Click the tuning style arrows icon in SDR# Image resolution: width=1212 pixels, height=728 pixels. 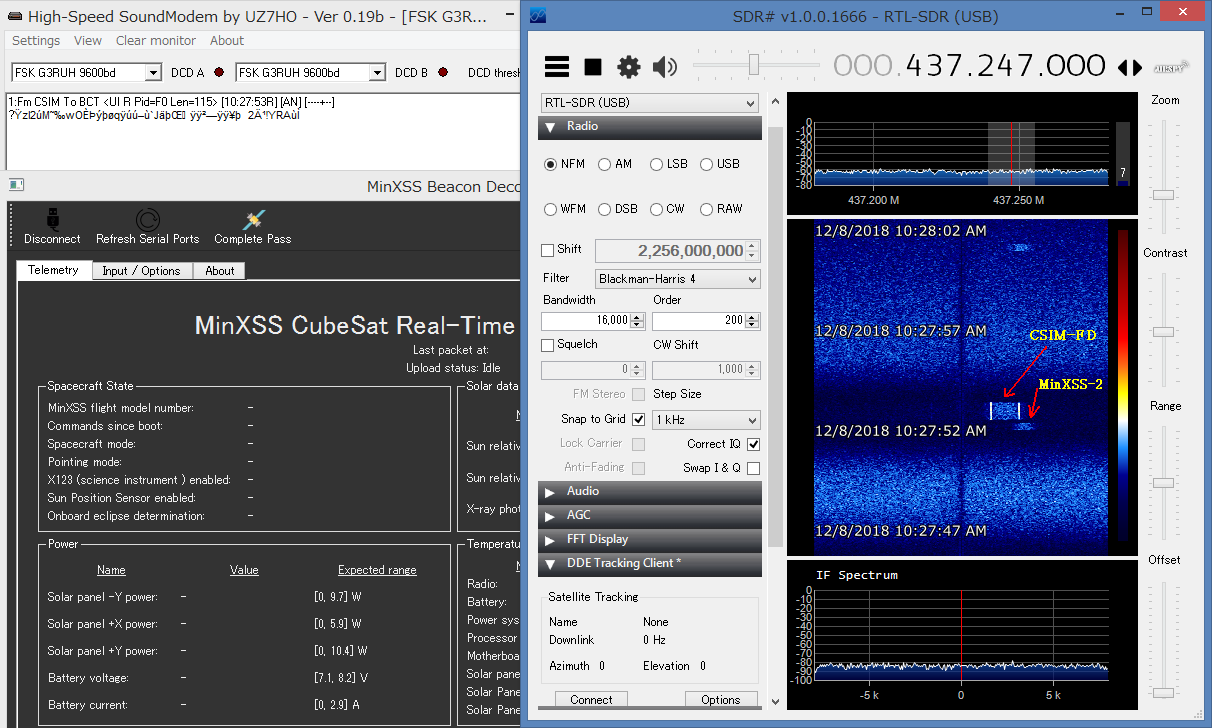pyautogui.click(x=1130, y=67)
